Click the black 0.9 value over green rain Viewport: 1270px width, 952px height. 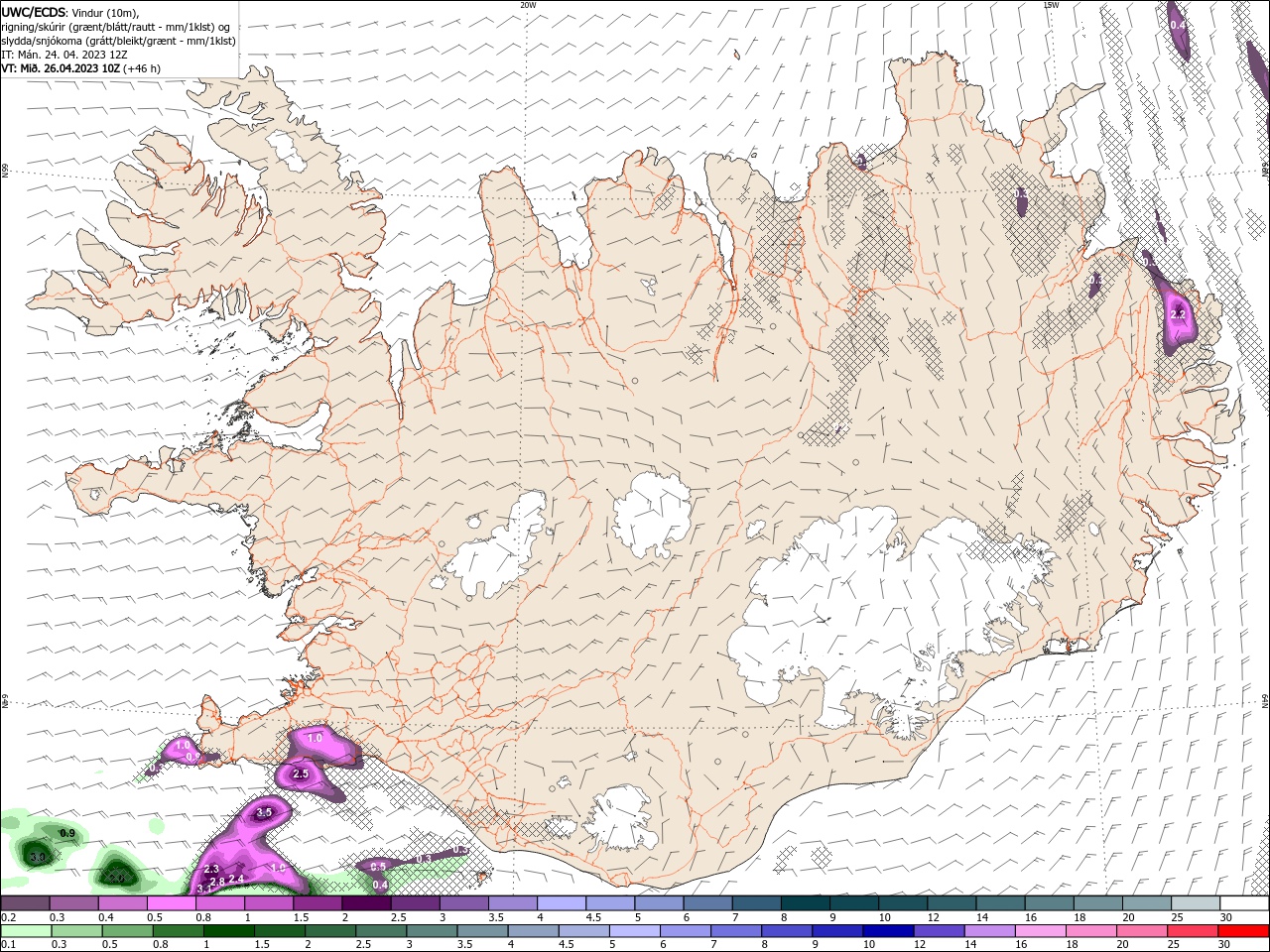67,834
